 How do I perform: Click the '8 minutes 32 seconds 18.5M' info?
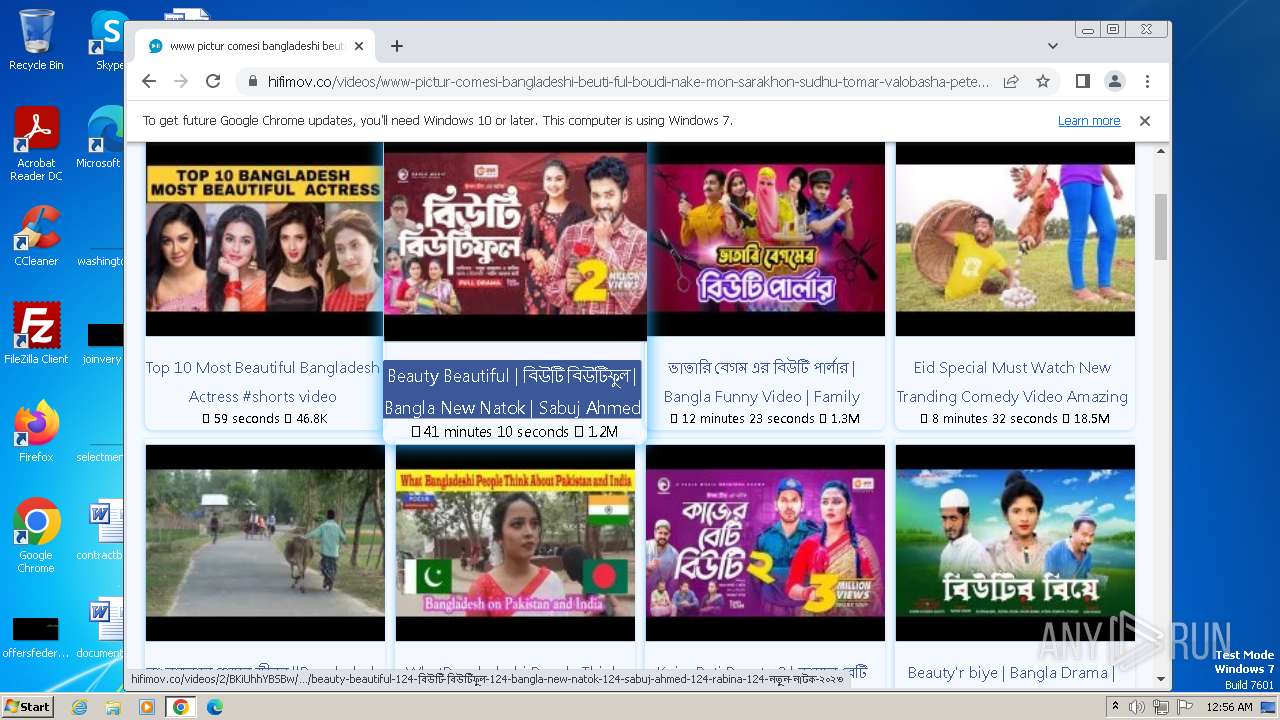tap(1015, 419)
